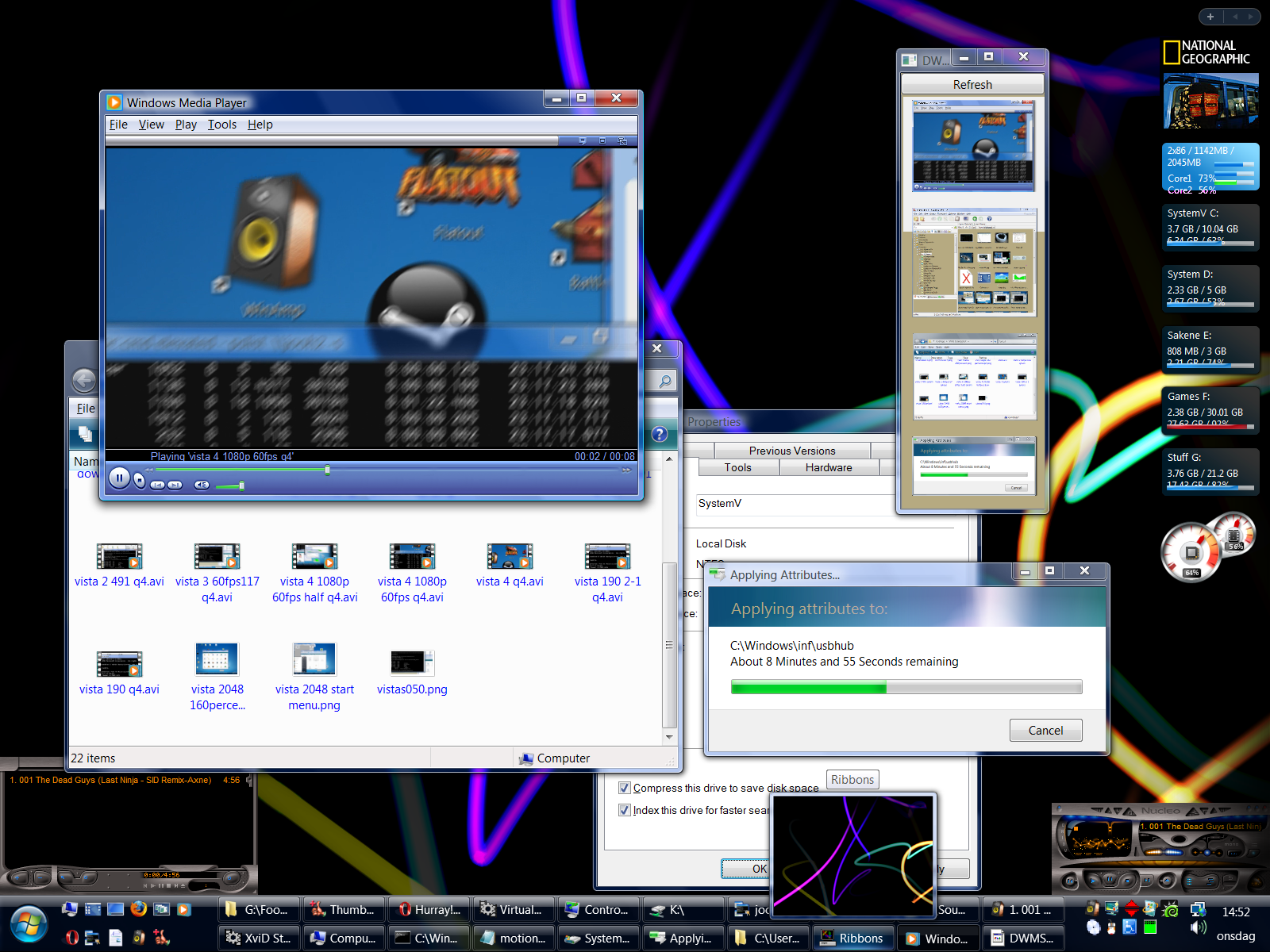Image resolution: width=1270 pixels, height=952 pixels.
Task: Open the network tray icon
Action: coord(1198,909)
